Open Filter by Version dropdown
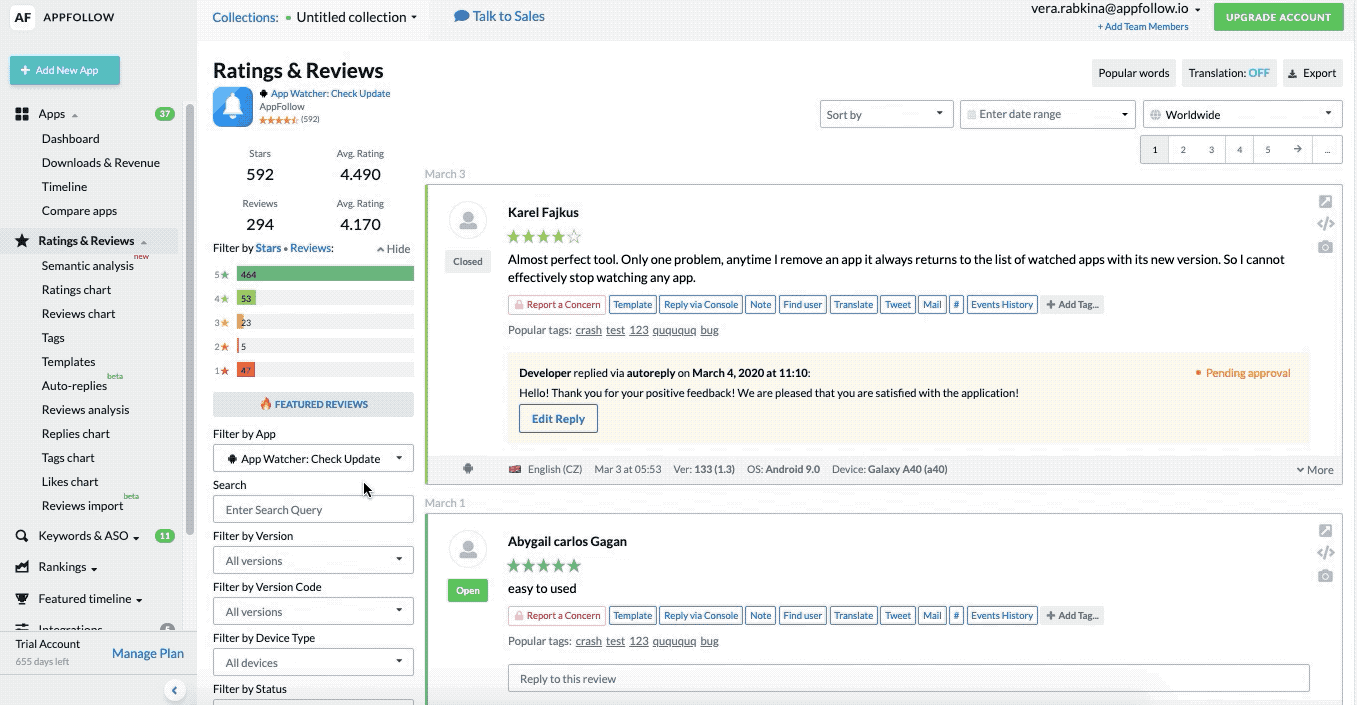Screen dimensions: 1357x705 (x=313, y=560)
